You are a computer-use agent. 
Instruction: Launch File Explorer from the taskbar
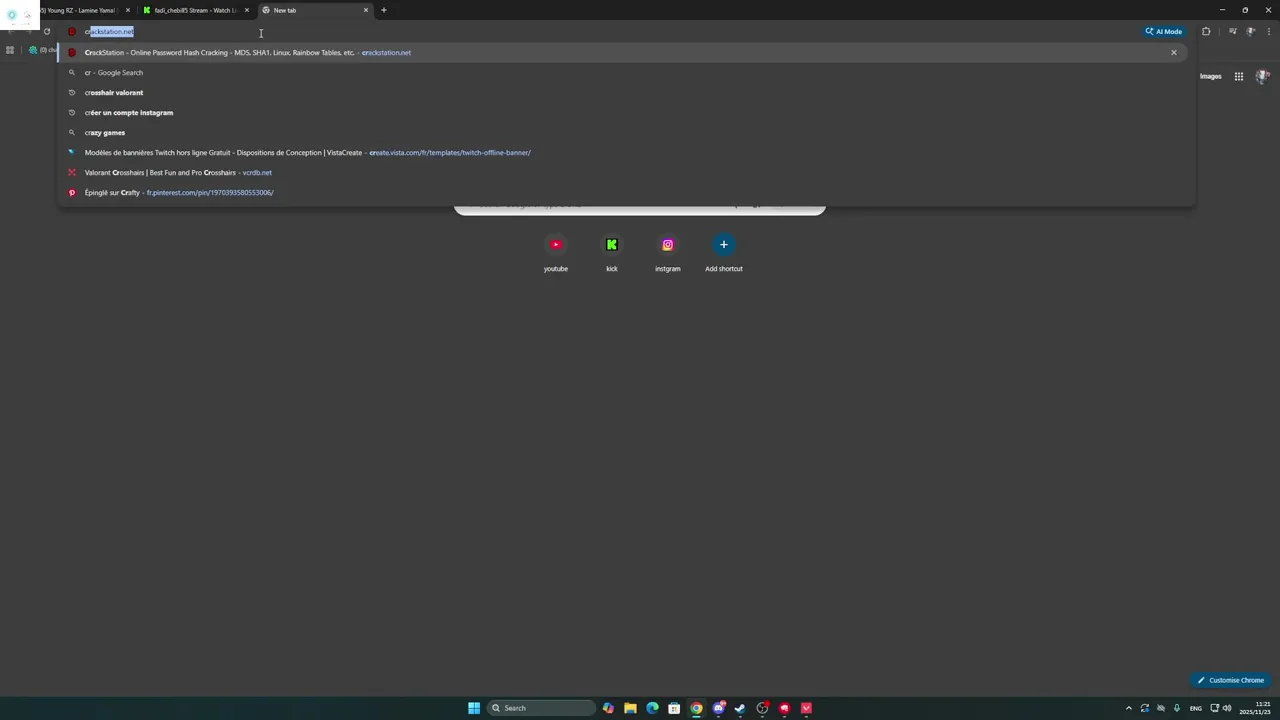[630, 708]
